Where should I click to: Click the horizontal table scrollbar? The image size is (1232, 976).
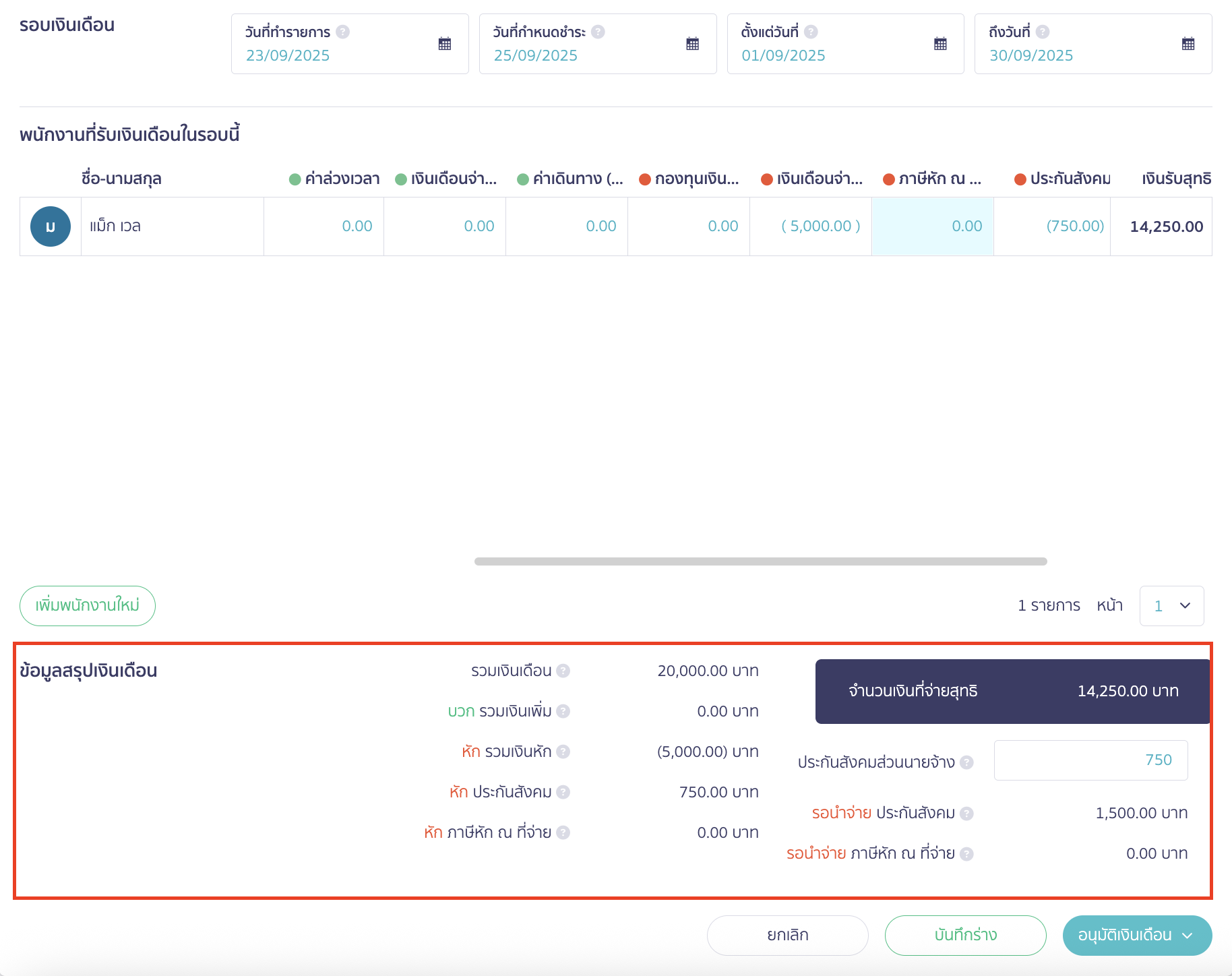[x=760, y=561]
